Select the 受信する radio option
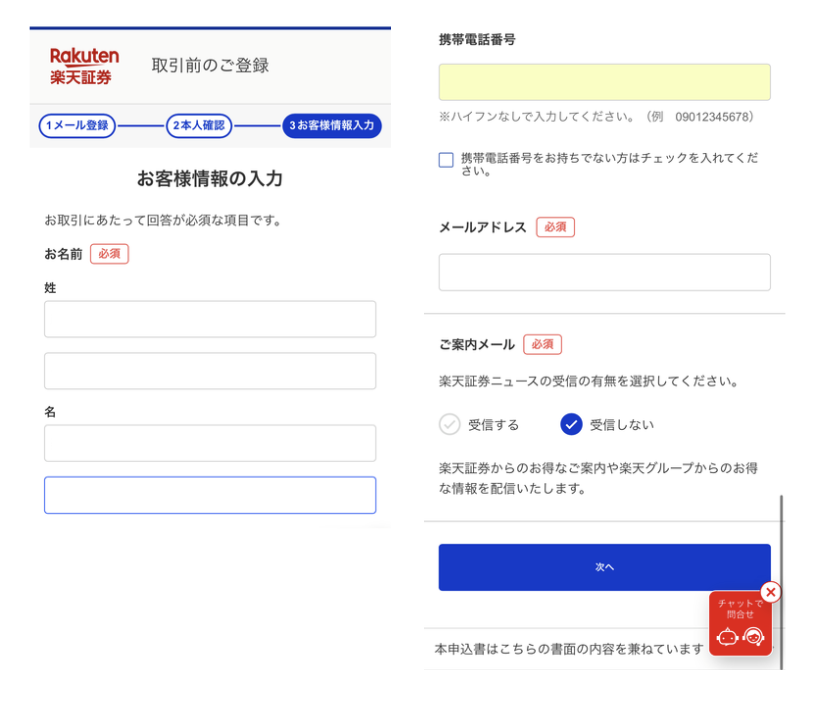This screenshot has height=702, width=824. pos(450,425)
